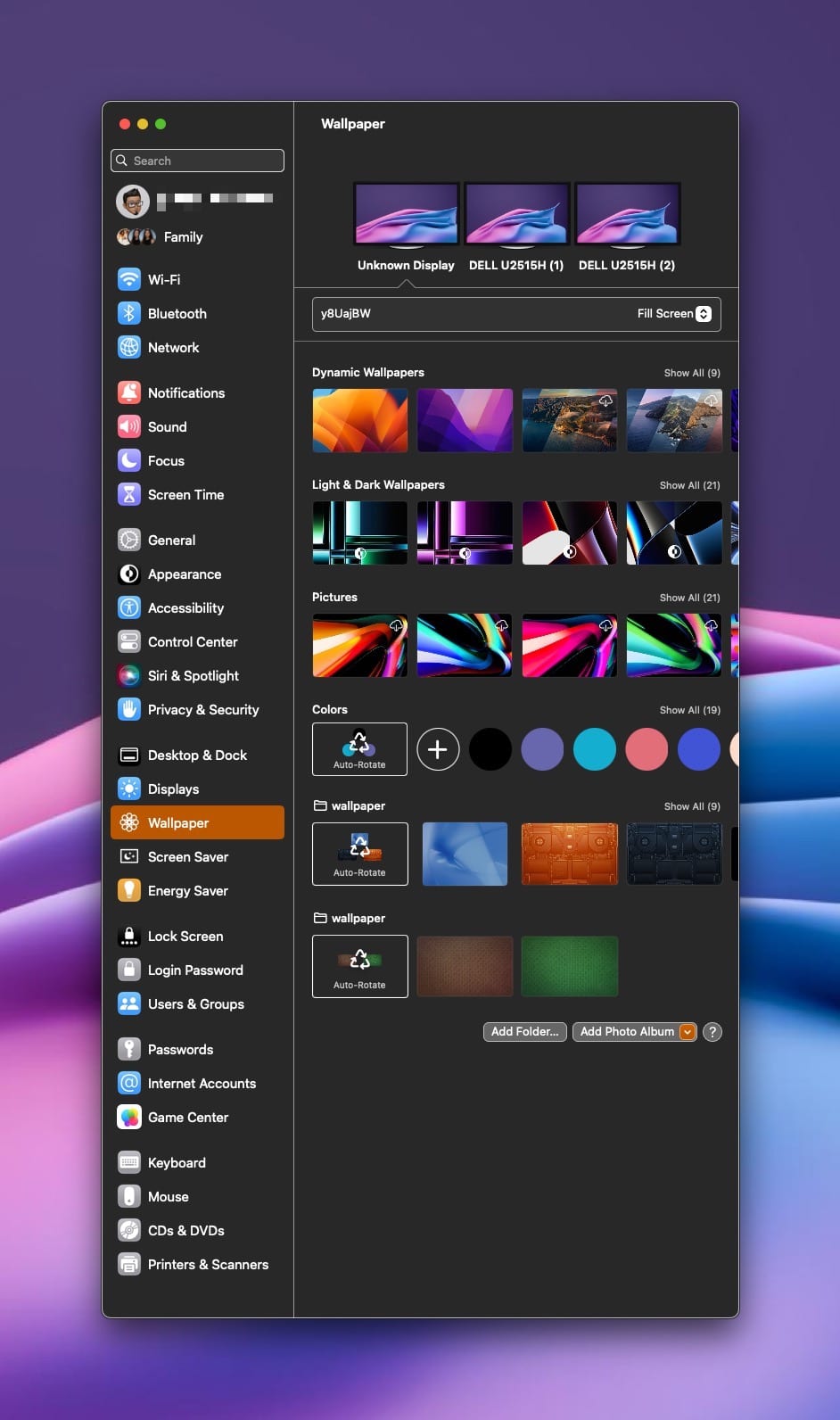This screenshot has height=1420, width=840.
Task: Enable Auto-Rotate in Colors section
Action: [359, 749]
